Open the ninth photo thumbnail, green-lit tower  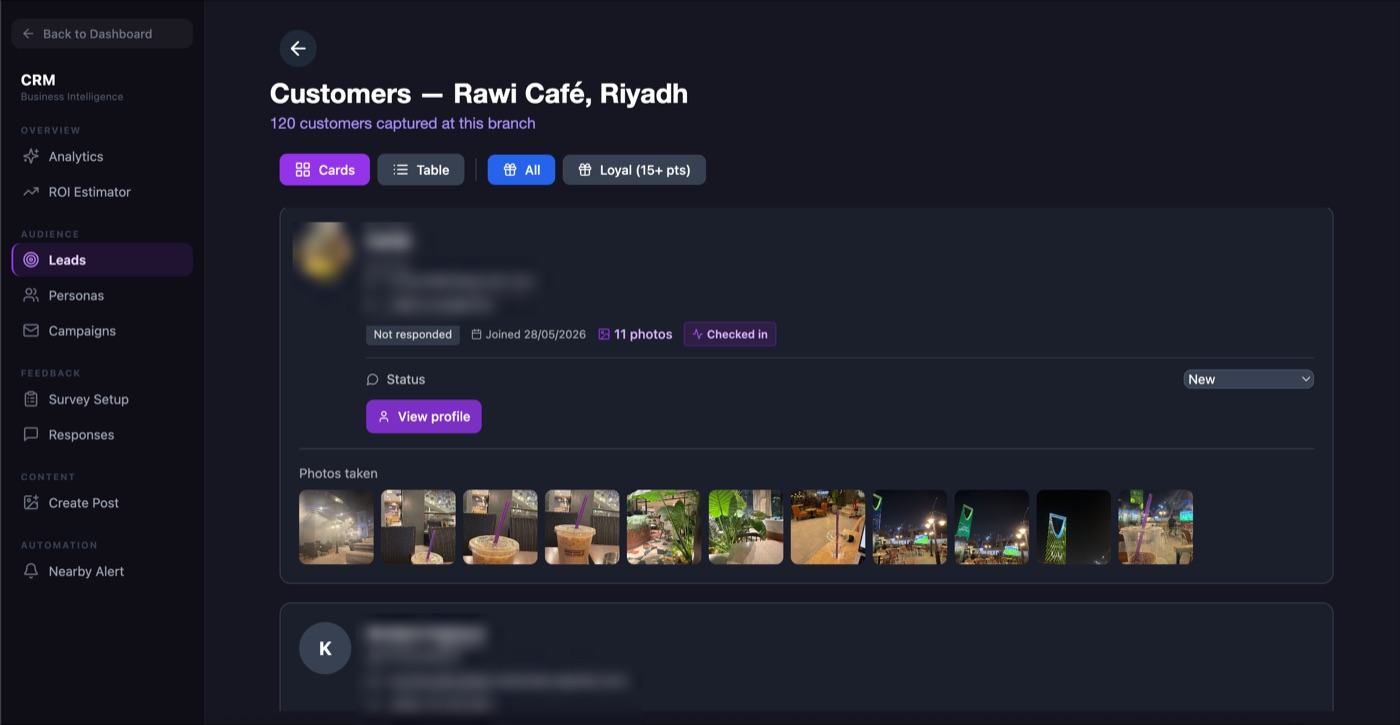click(x=992, y=527)
